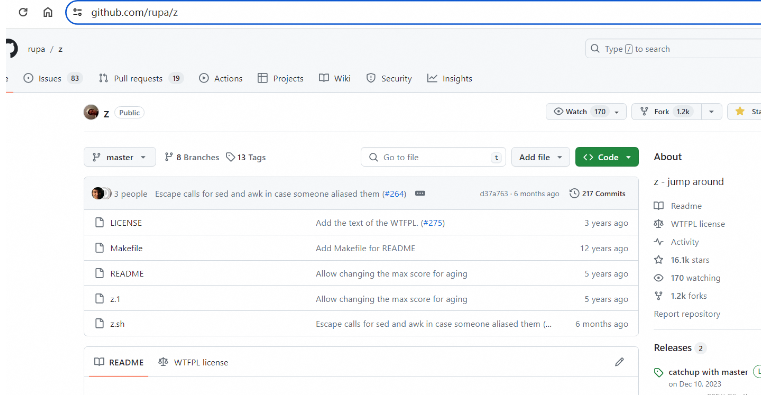
Task: Reload the page with the browser refresh icon
Action: tap(23, 12)
